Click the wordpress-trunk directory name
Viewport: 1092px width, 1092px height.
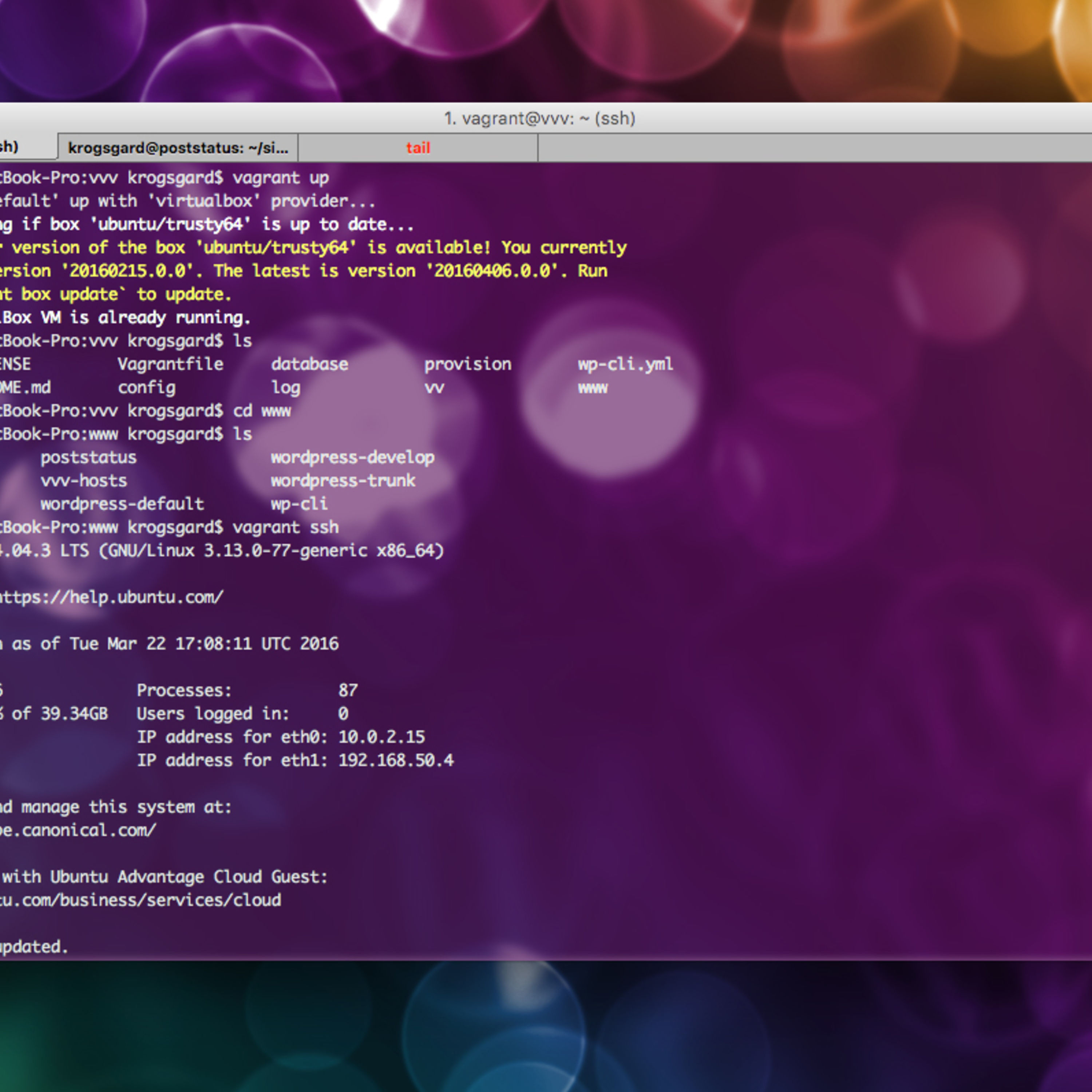click(343, 480)
